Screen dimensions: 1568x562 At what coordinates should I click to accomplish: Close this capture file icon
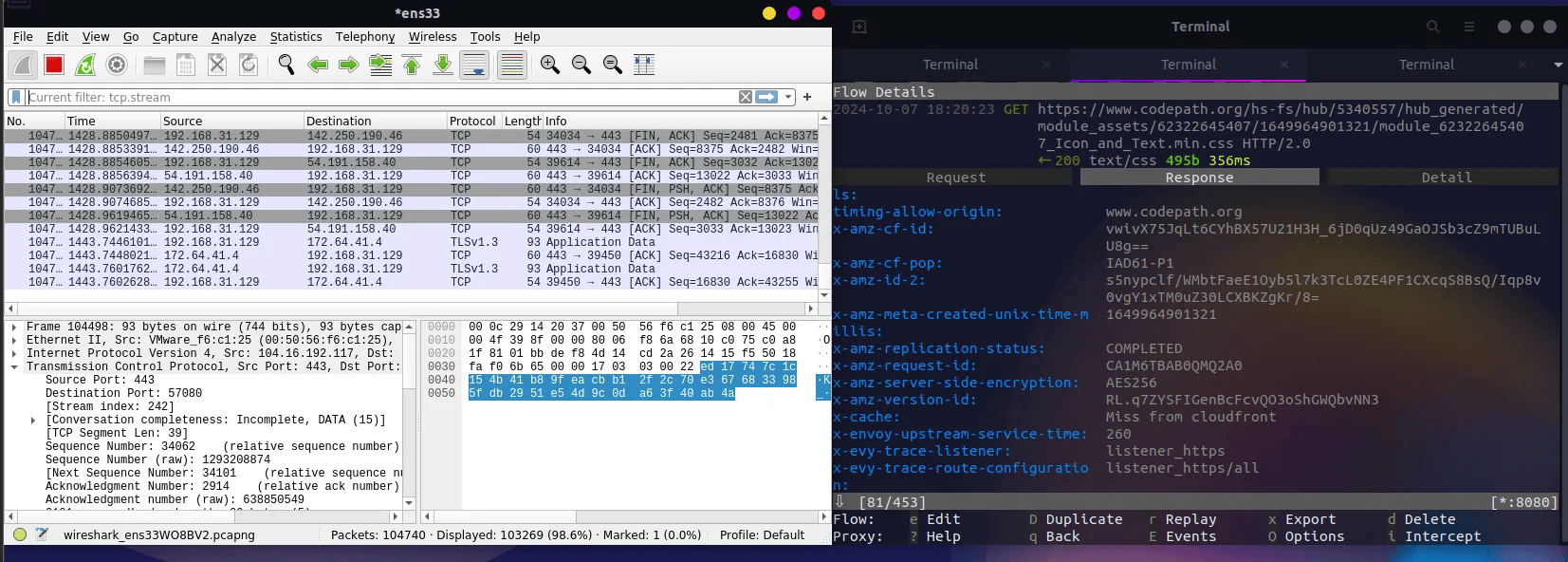[217, 65]
